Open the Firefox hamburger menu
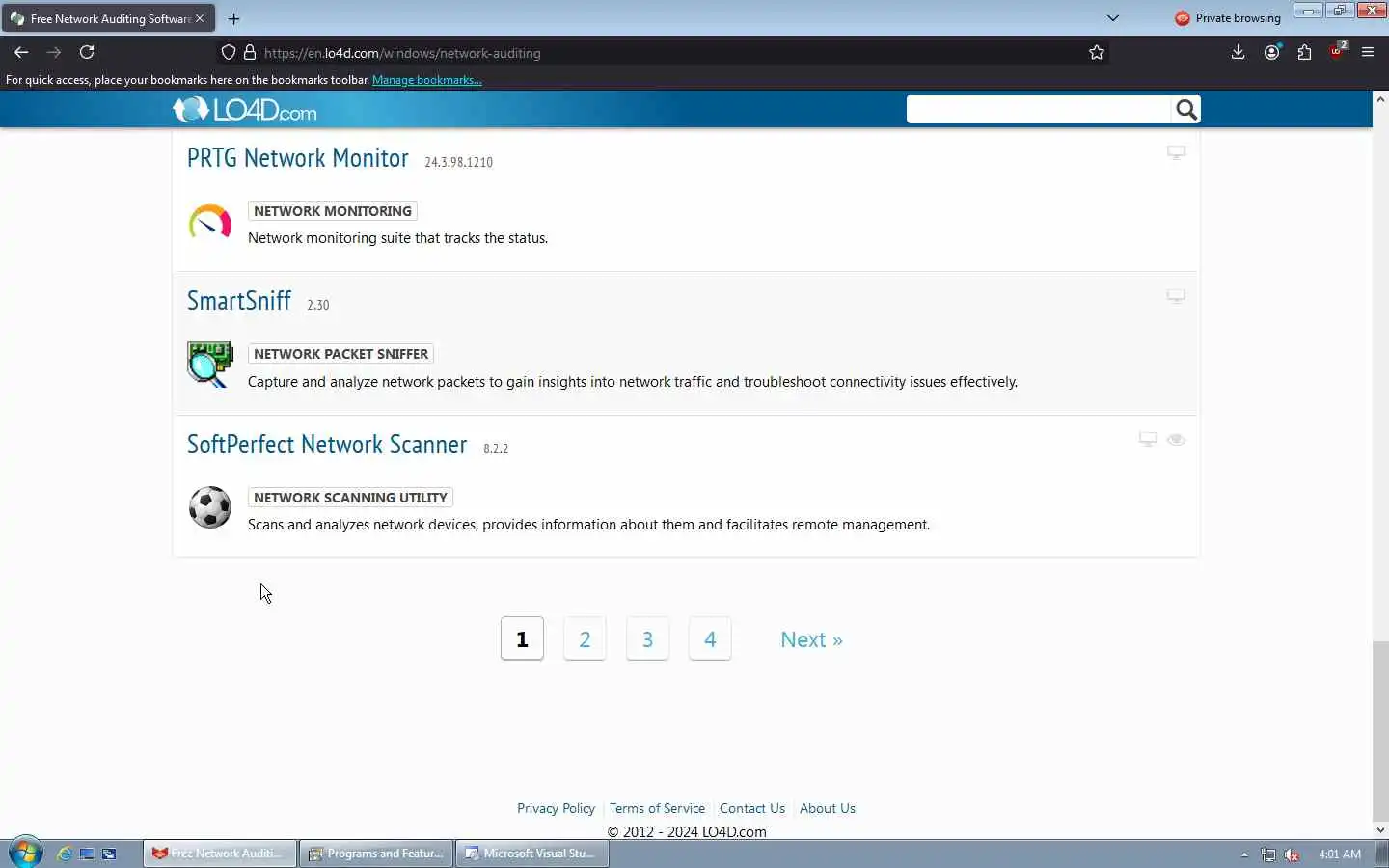Screen dimensions: 1389x868 tap(1368, 52)
